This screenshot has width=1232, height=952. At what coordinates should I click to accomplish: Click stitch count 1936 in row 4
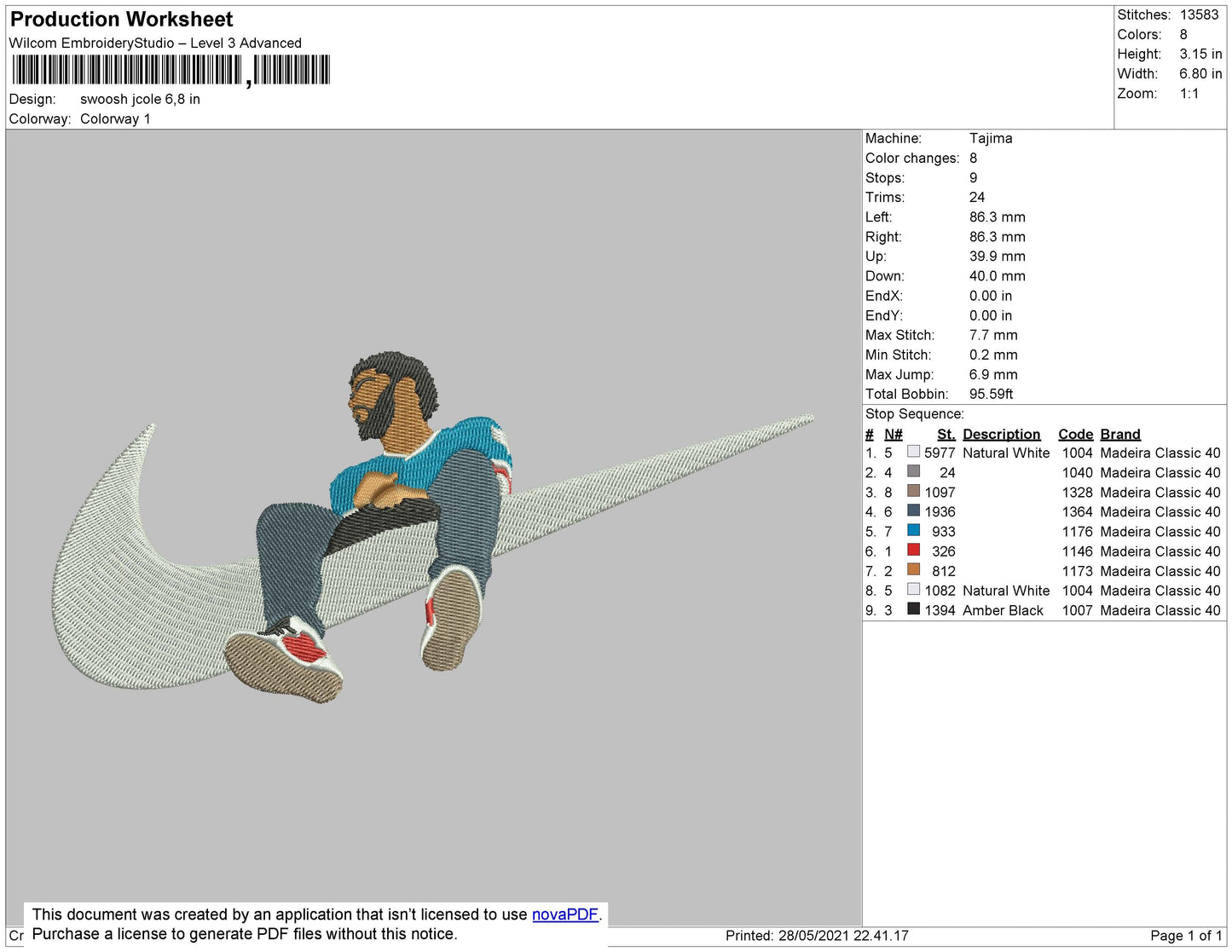(x=940, y=511)
